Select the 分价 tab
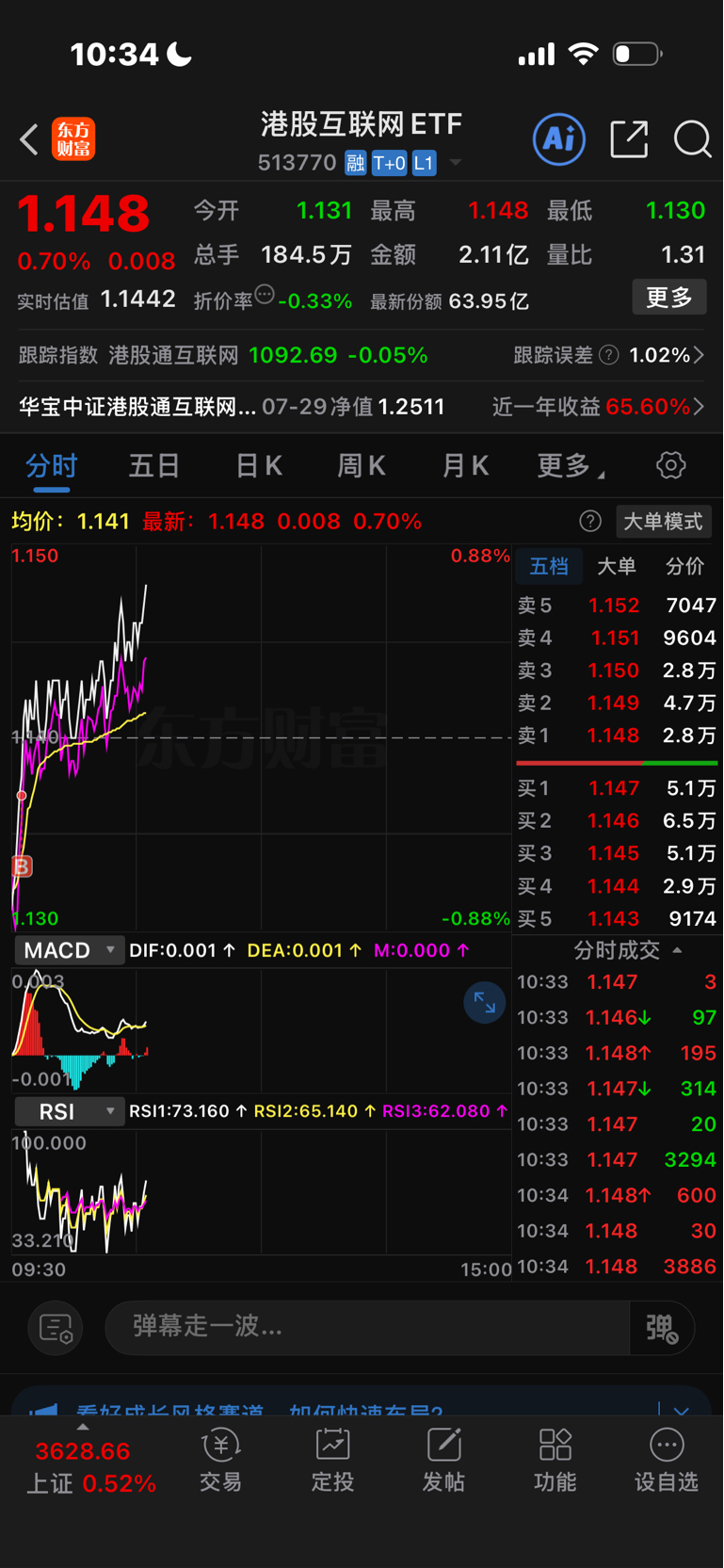The height and width of the screenshot is (1568, 724). [x=684, y=566]
